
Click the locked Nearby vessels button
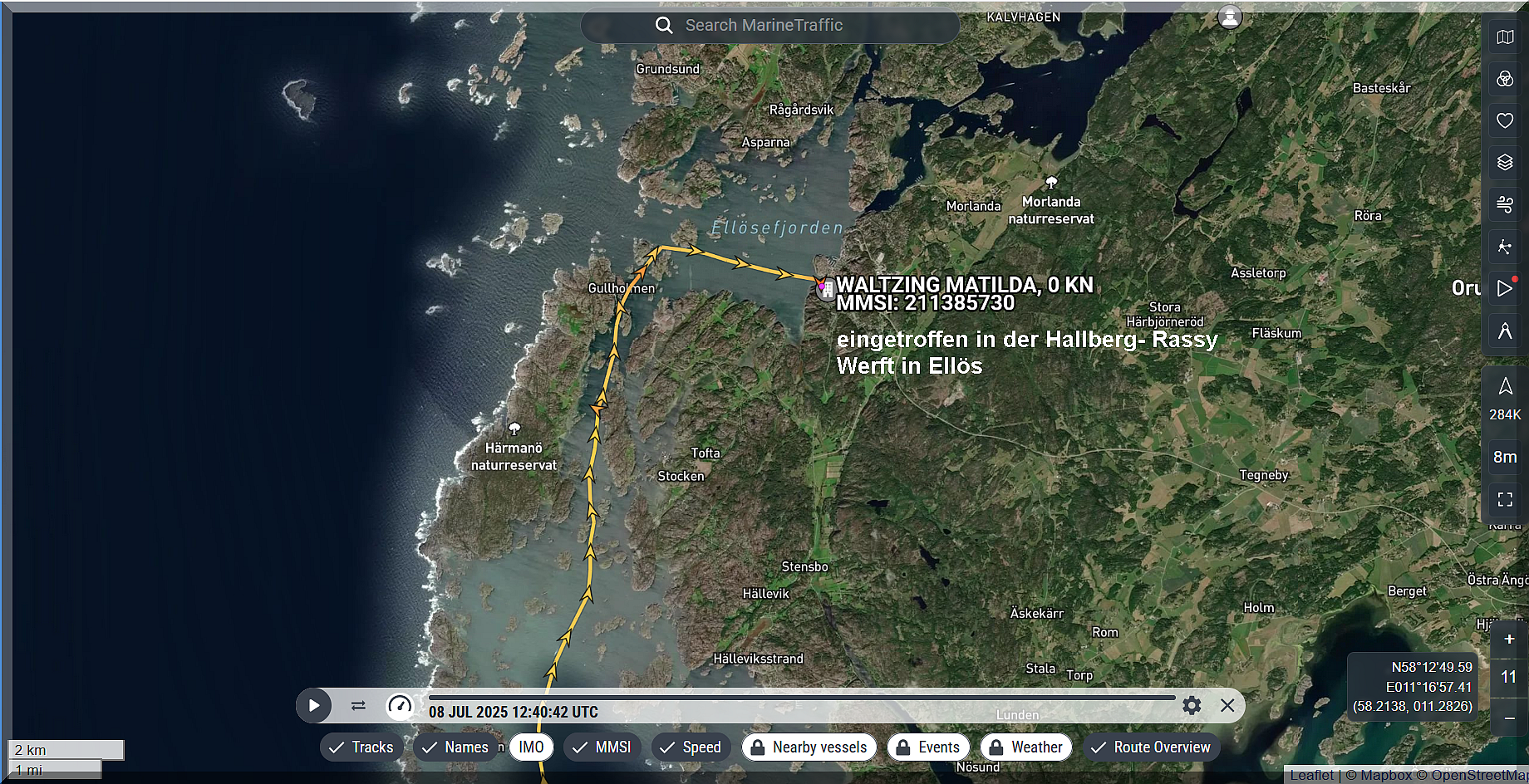pos(809,747)
